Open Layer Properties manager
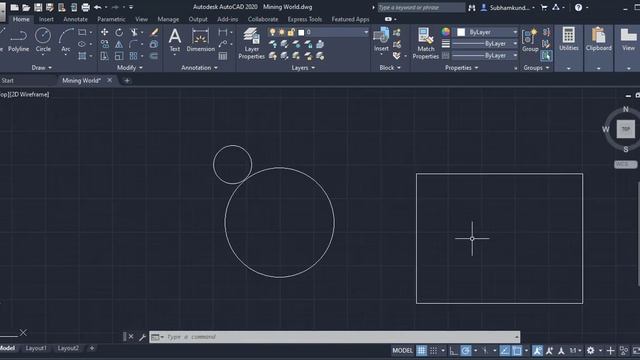 pyautogui.click(x=251, y=43)
